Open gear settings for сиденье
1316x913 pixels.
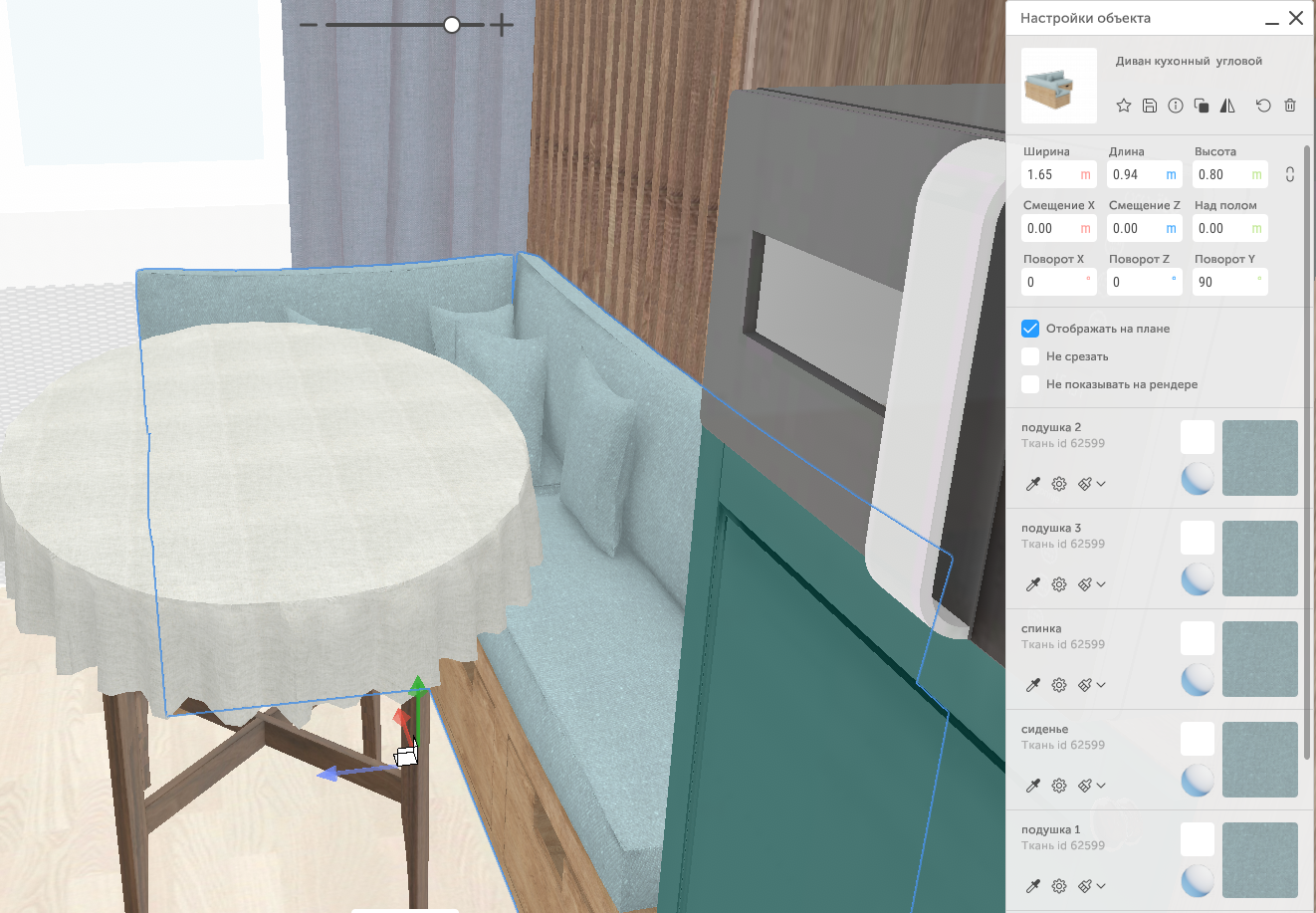1059,786
